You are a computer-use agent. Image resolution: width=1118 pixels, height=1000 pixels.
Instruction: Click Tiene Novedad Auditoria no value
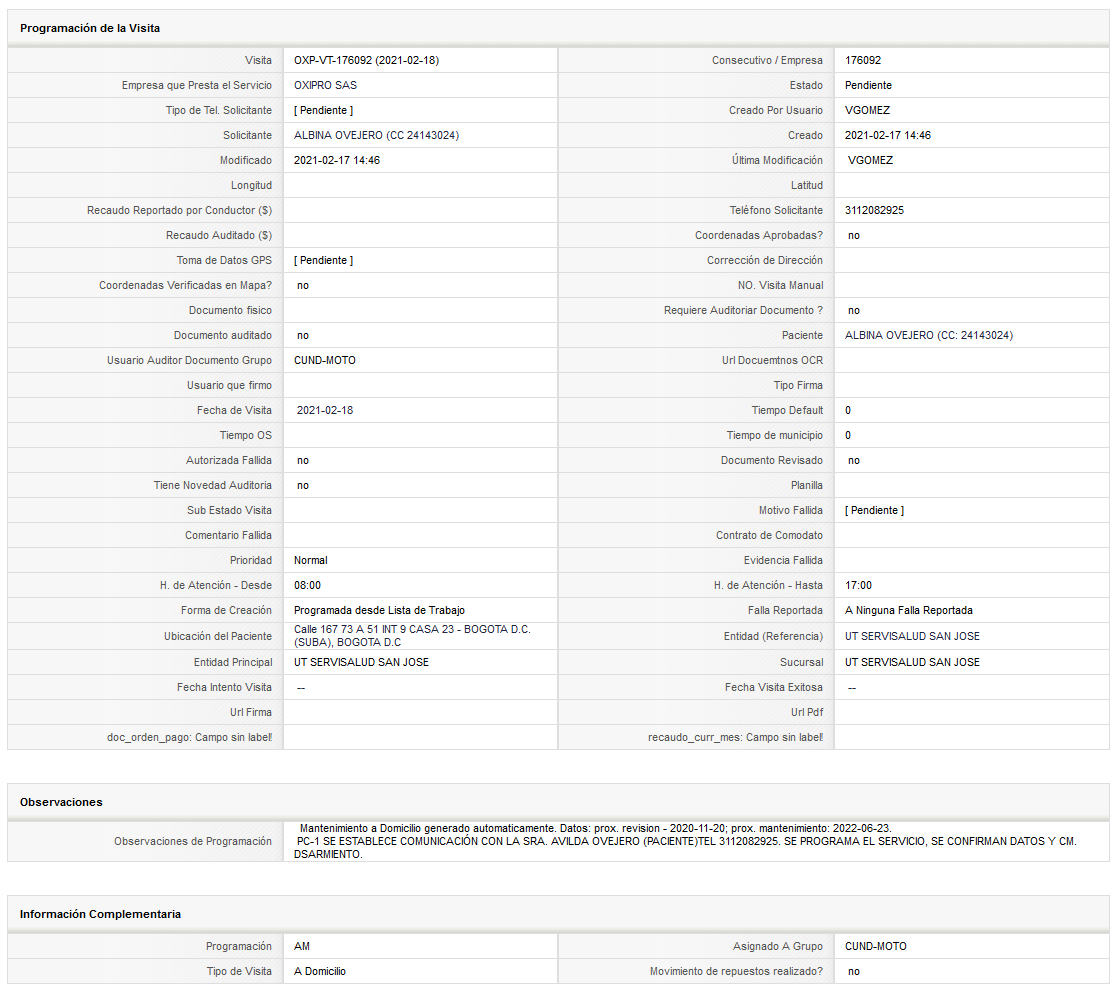coord(302,485)
